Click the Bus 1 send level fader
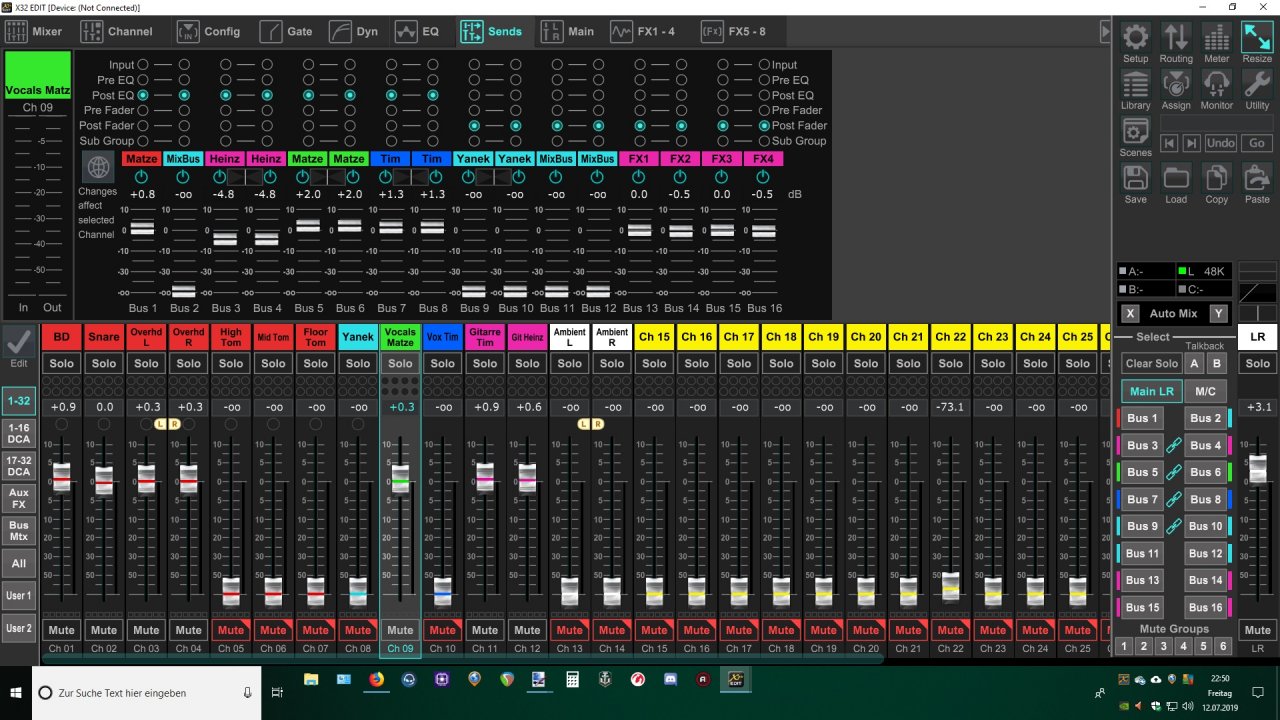Image resolution: width=1280 pixels, height=720 pixels. pyautogui.click(x=142, y=229)
